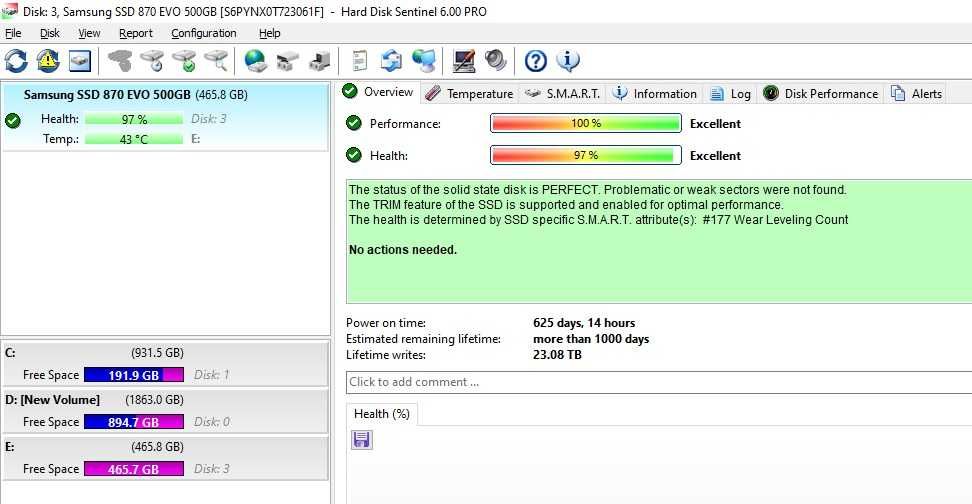Click the speaker sound toolbar icon
The width and height of the screenshot is (972, 504).
click(496, 61)
